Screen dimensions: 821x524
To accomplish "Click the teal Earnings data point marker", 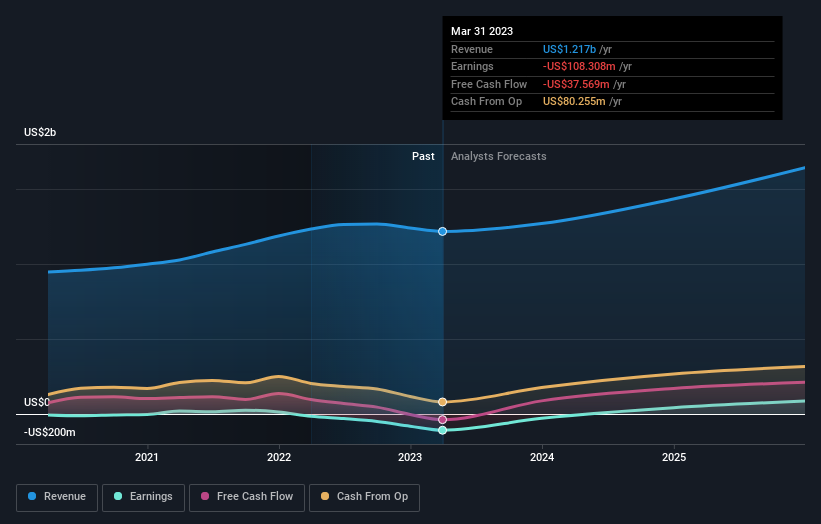I will pos(442,430).
